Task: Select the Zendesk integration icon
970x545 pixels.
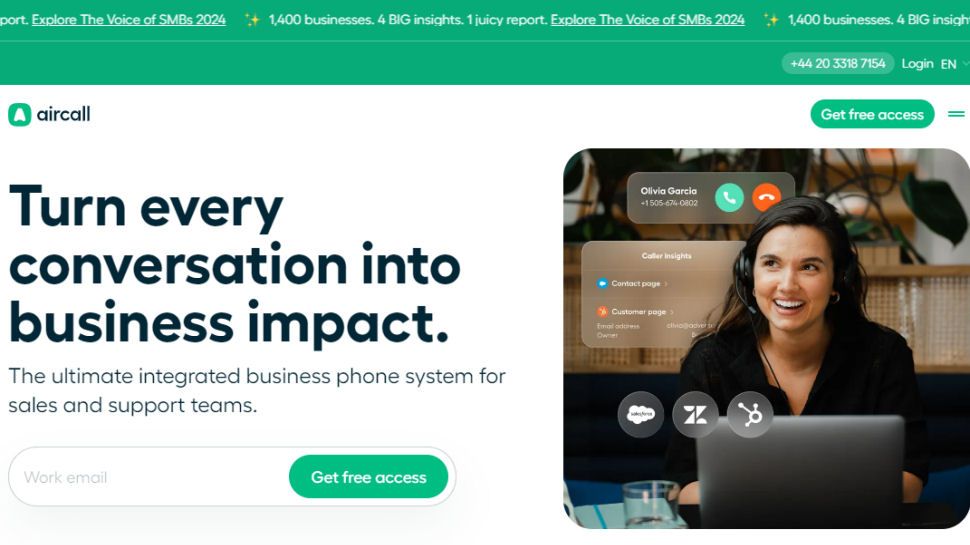Action: coord(695,414)
